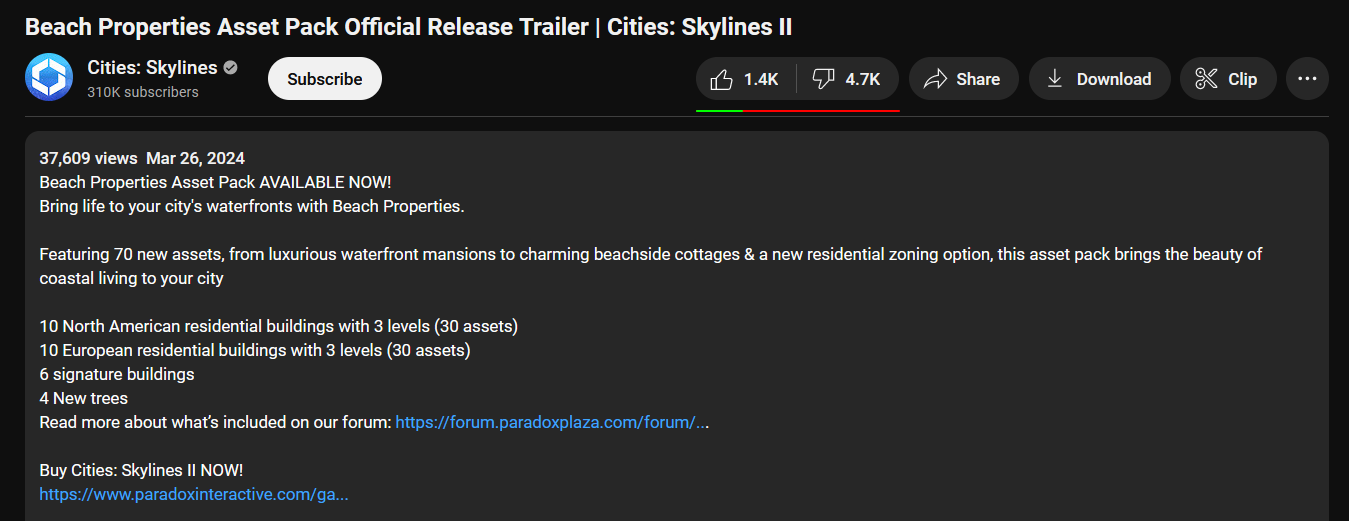Screen dimensions: 1349x521
Task: Click the thumbs-up like icon
Action: (x=721, y=79)
